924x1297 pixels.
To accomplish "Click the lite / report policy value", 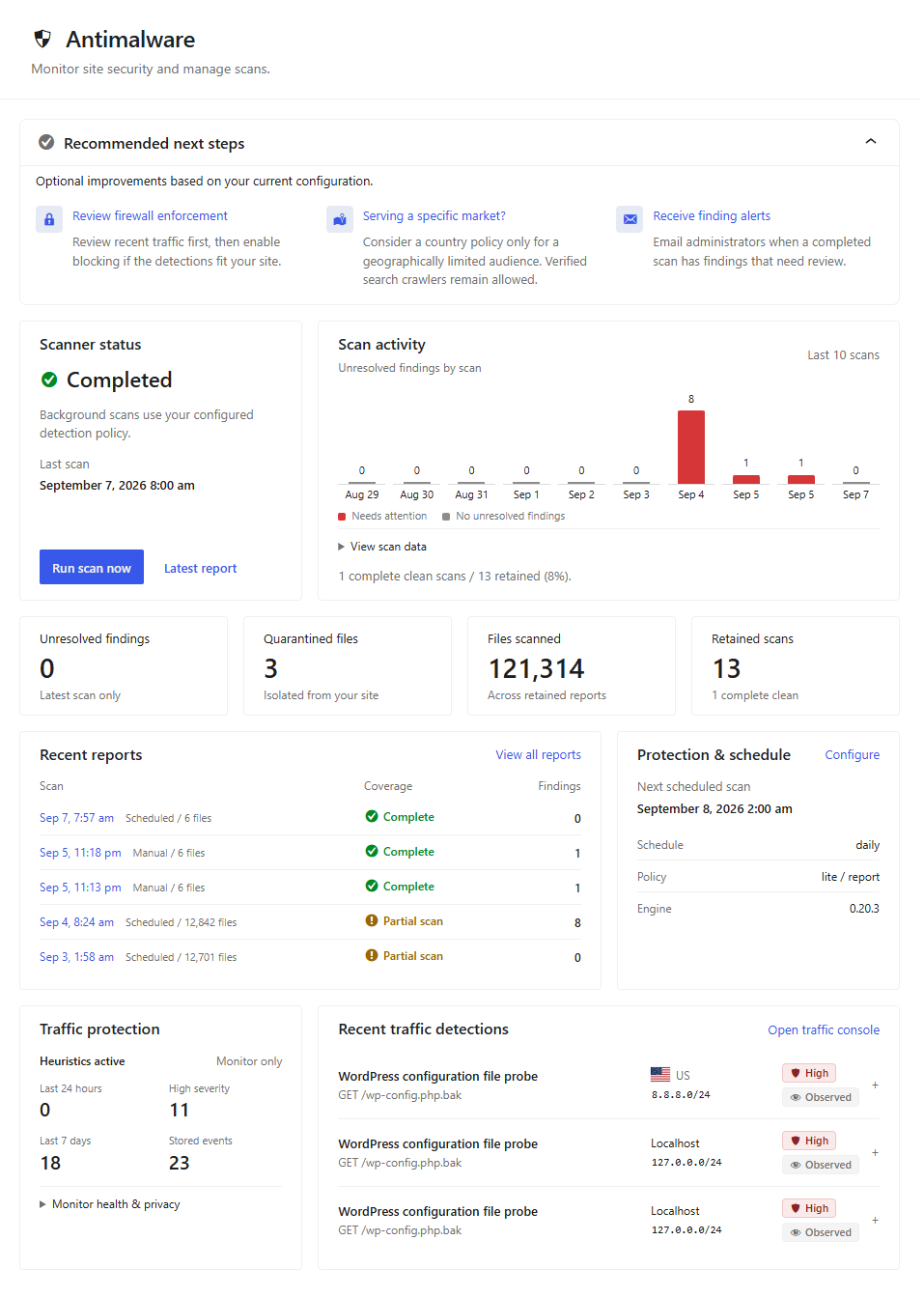I will point(851,877).
